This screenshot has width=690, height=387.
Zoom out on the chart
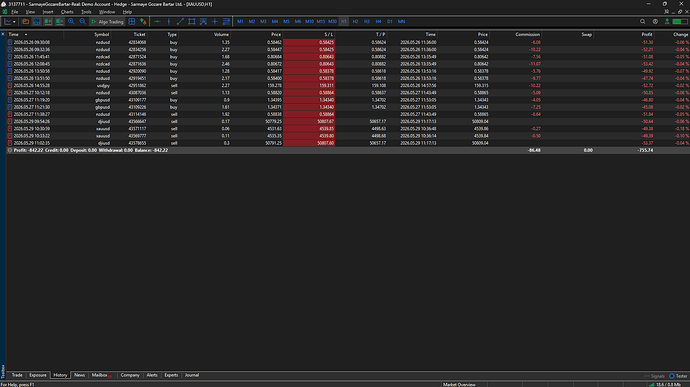click(82, 22)
